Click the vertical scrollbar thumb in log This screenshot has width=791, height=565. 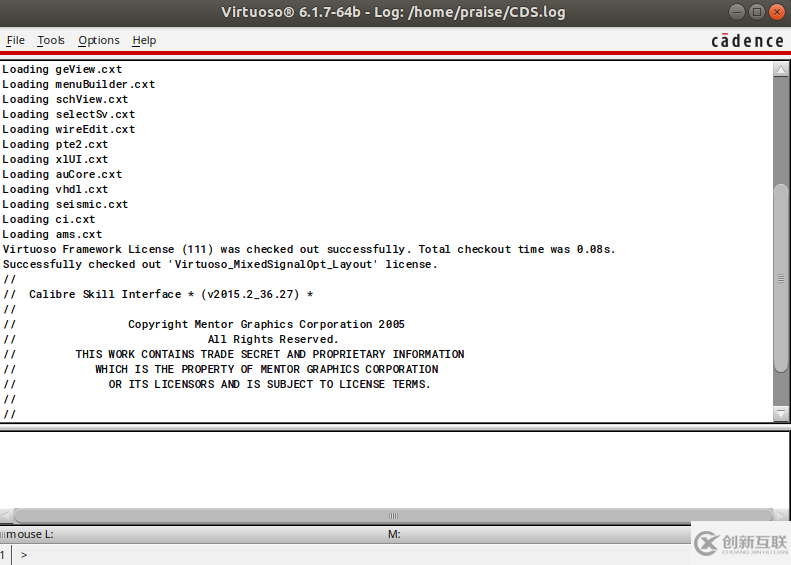click(780, 278)
